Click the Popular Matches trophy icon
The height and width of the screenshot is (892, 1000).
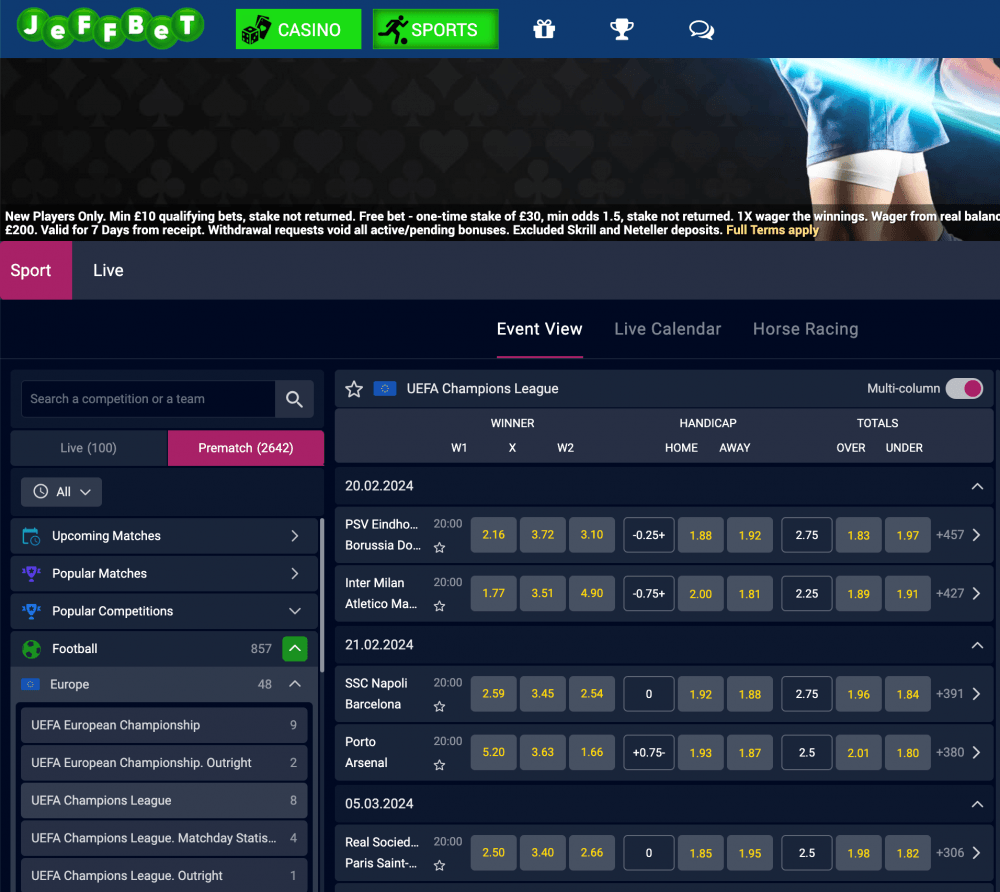31,574
